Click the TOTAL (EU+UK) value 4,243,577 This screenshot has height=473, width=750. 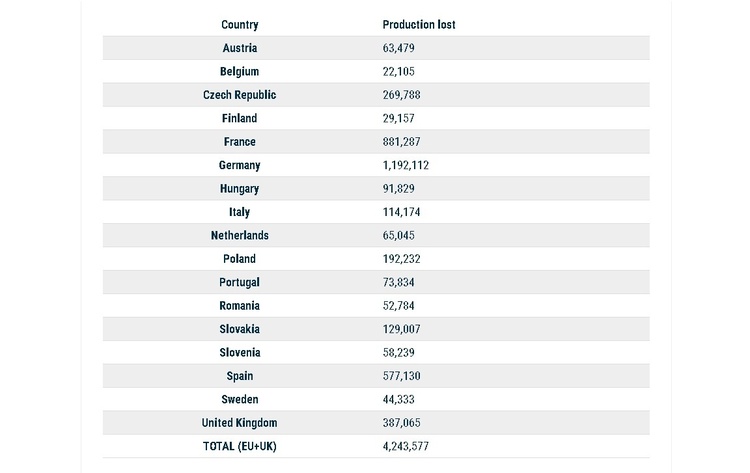click(x=406, y=446)
